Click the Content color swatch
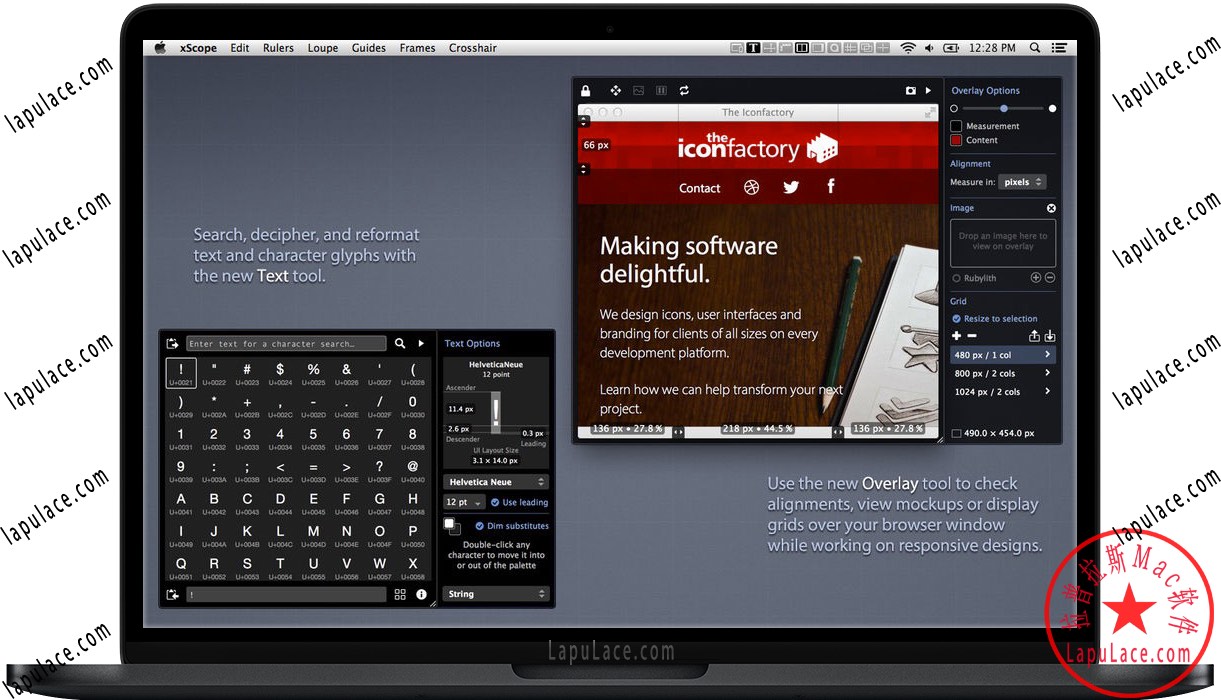This screenshot has width=1221, height=700. click(957, 140)
